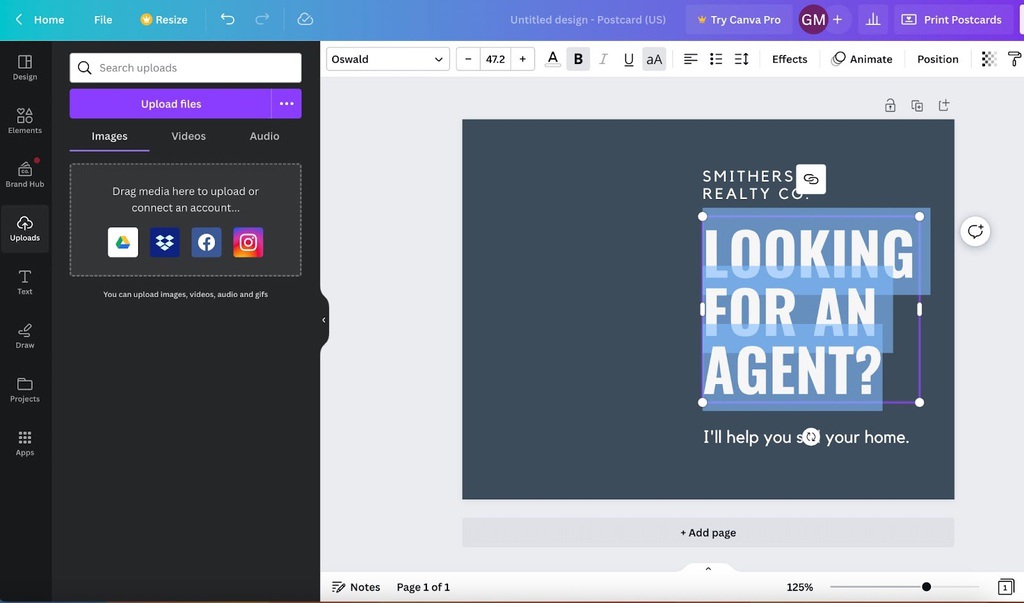Collapse the side panel
Screen dimensions: 1024x603
(324, 320)
